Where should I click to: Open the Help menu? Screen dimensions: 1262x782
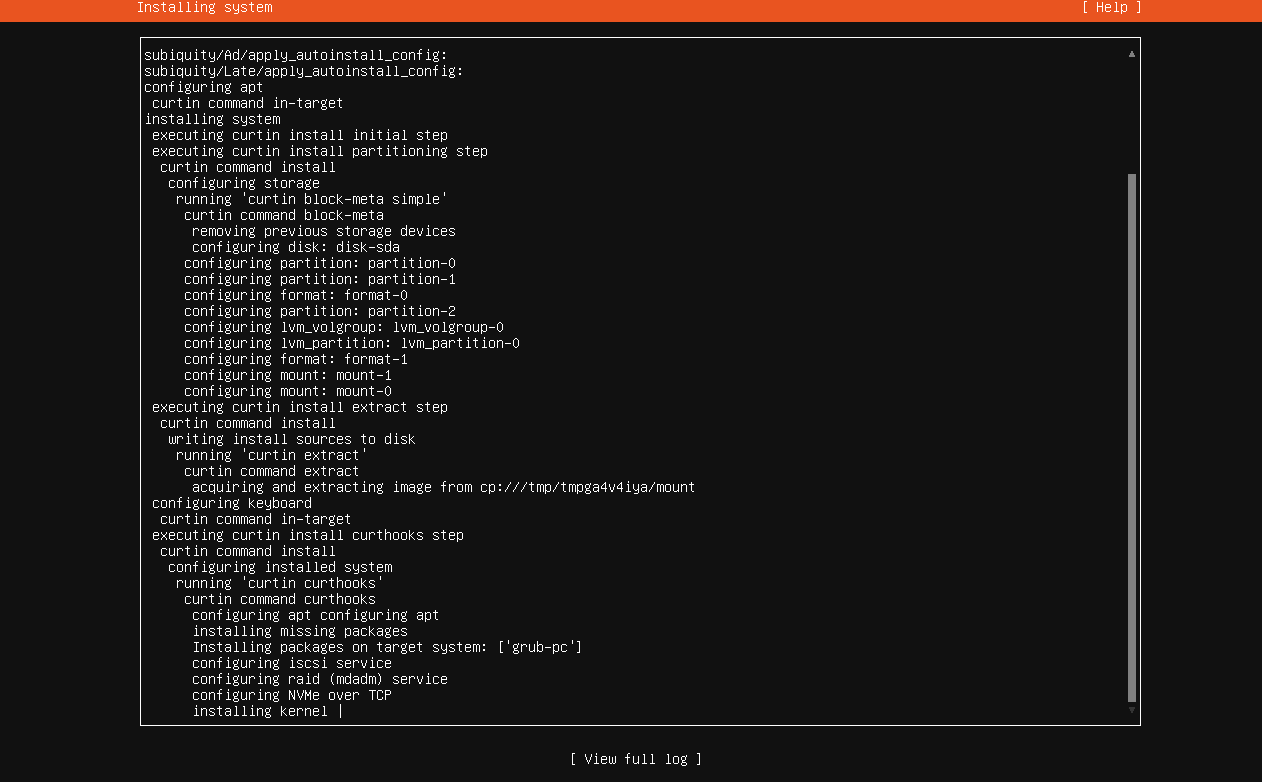coord(1111,8)
